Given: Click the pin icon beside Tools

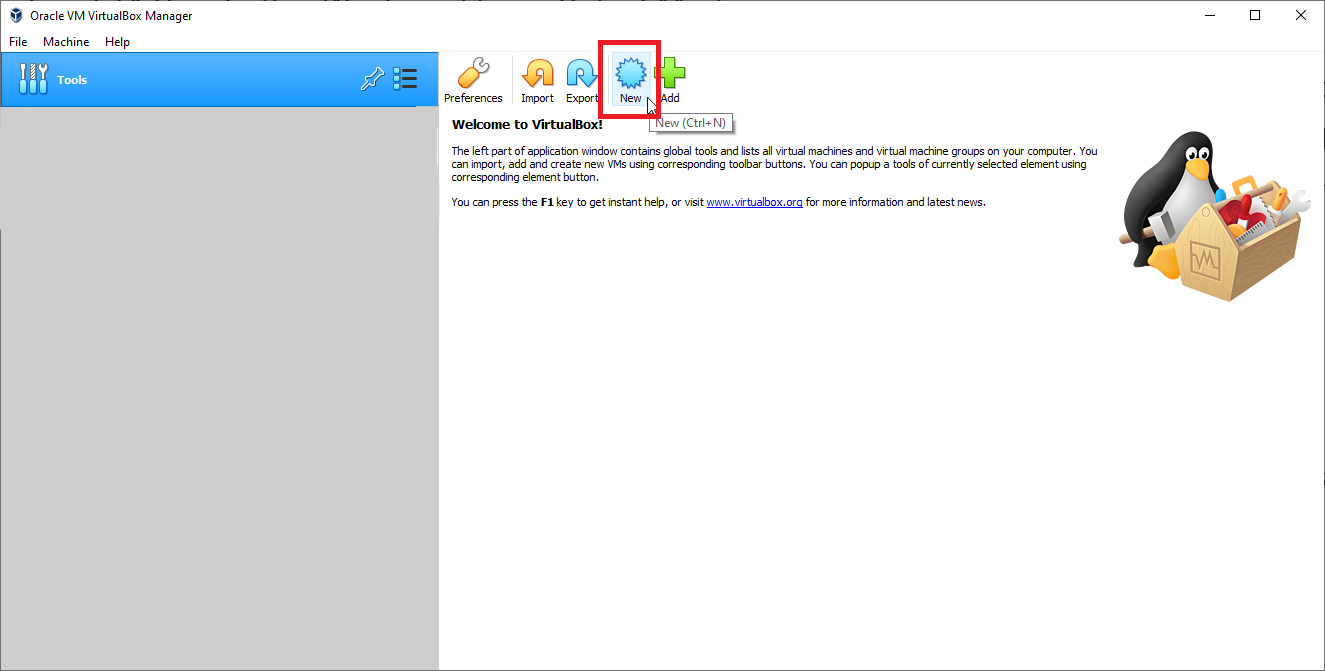Looking at the screenshot, I should pos(372,79).
